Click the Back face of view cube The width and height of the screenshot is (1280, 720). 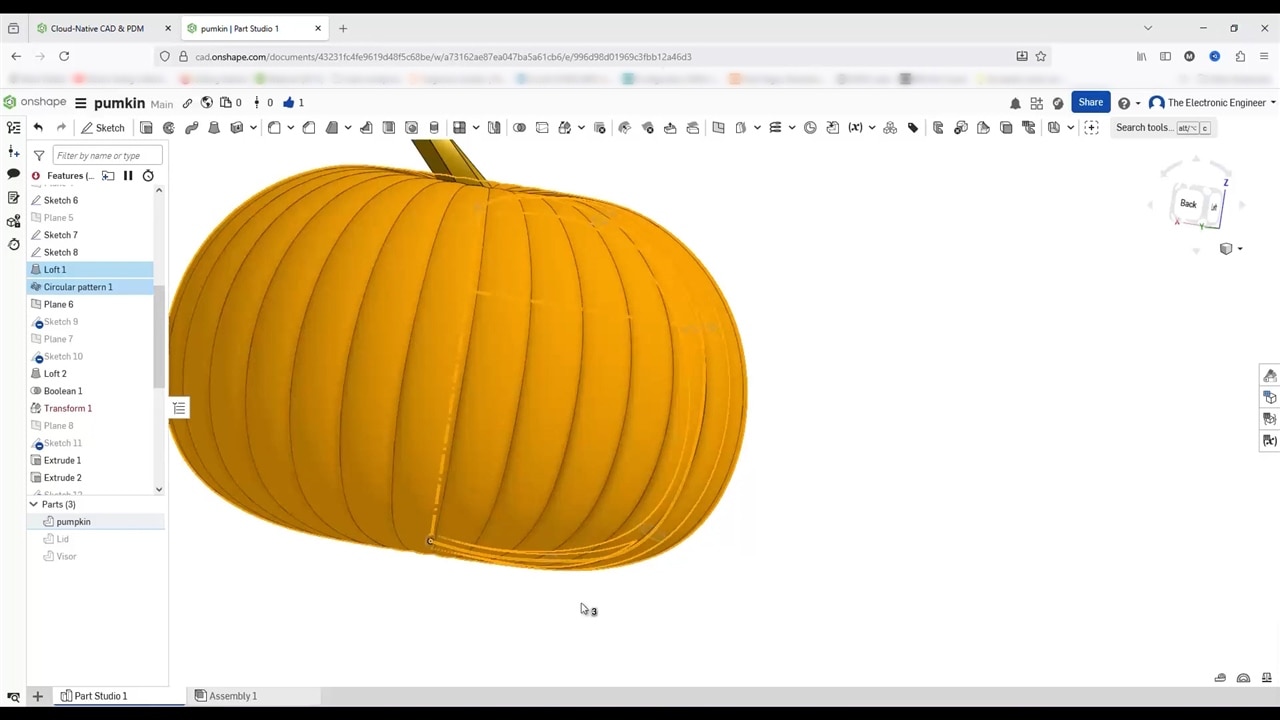tap(1188, 204)
